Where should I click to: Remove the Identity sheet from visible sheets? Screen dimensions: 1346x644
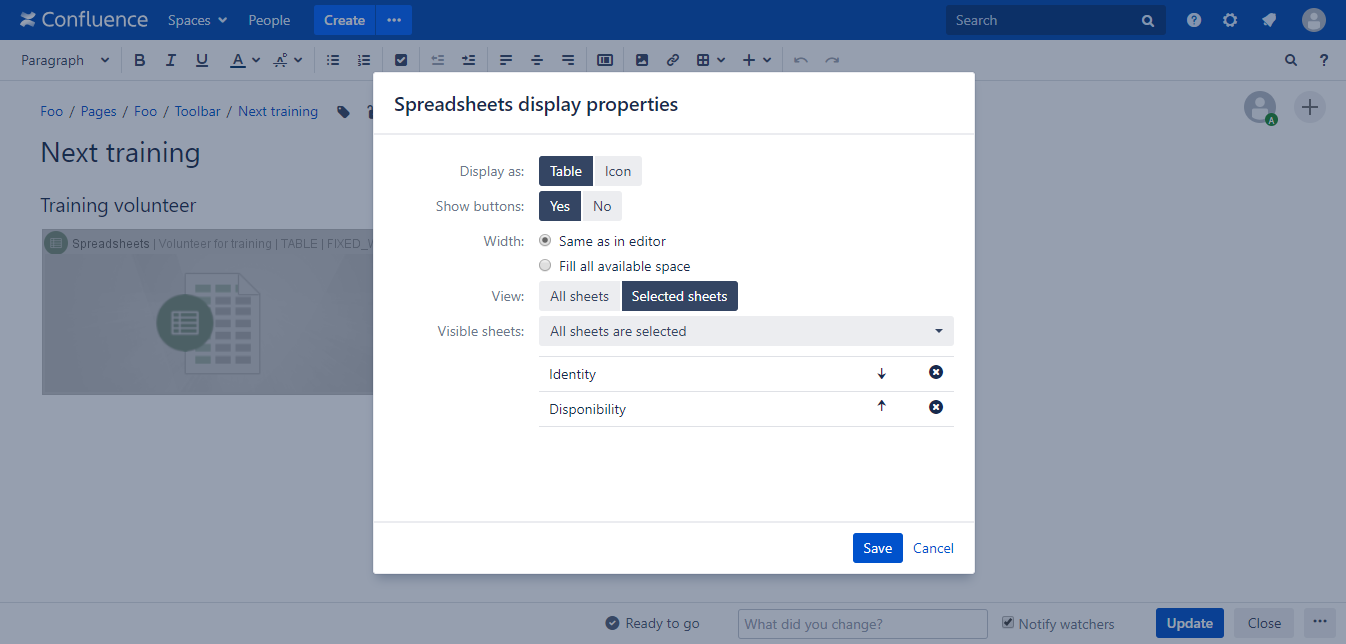pos(935,371)
